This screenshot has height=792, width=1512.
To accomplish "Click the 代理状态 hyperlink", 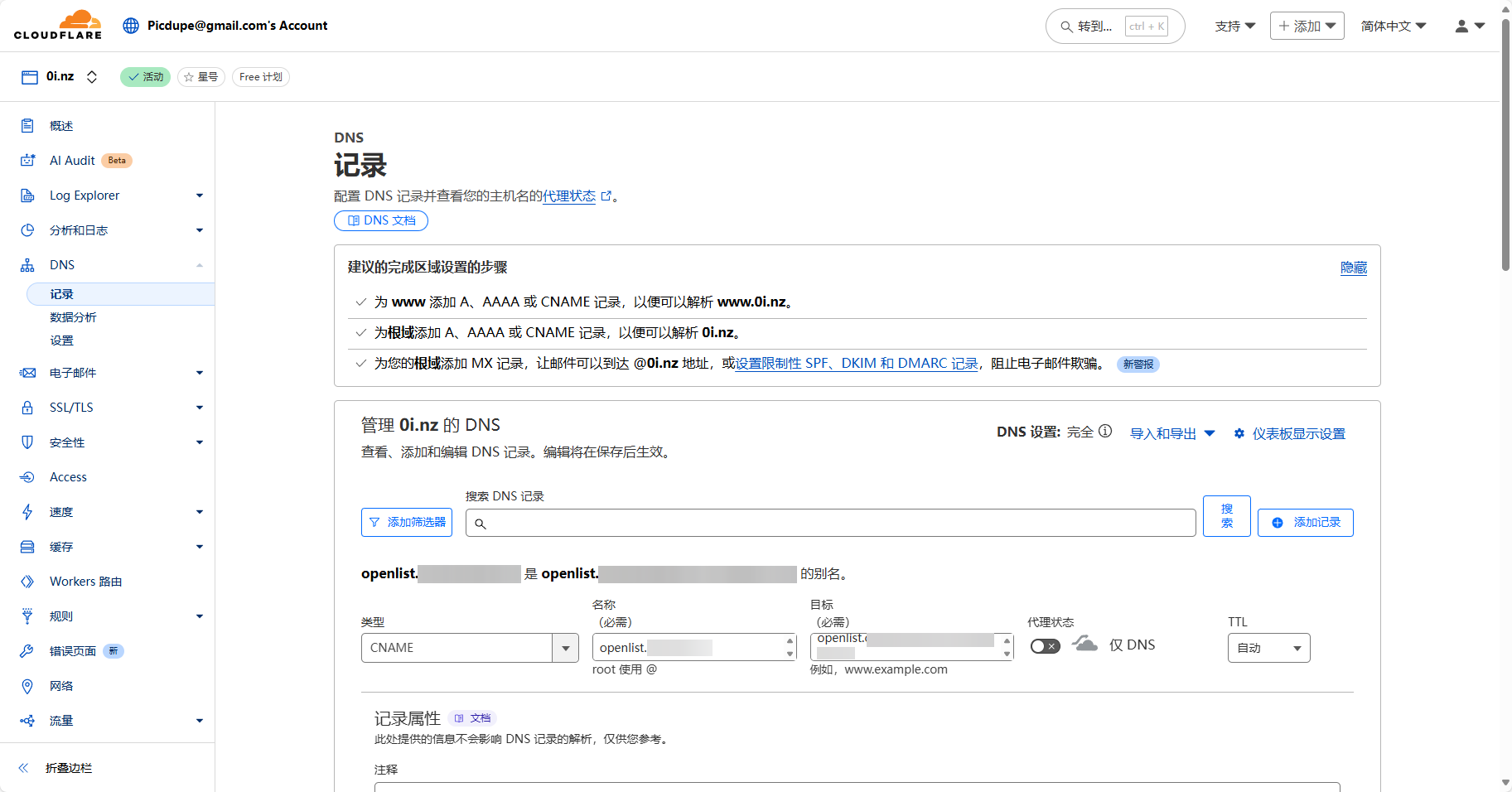I will [x=569, y=196].
